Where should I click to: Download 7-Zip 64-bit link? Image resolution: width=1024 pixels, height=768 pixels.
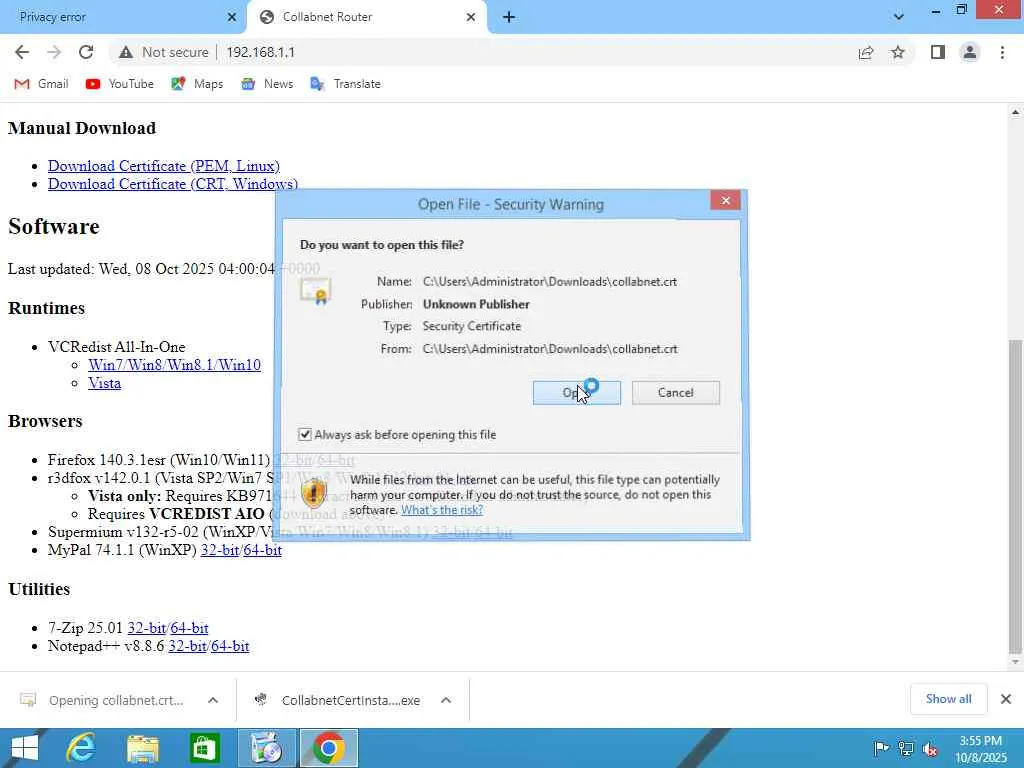(189, 628)
